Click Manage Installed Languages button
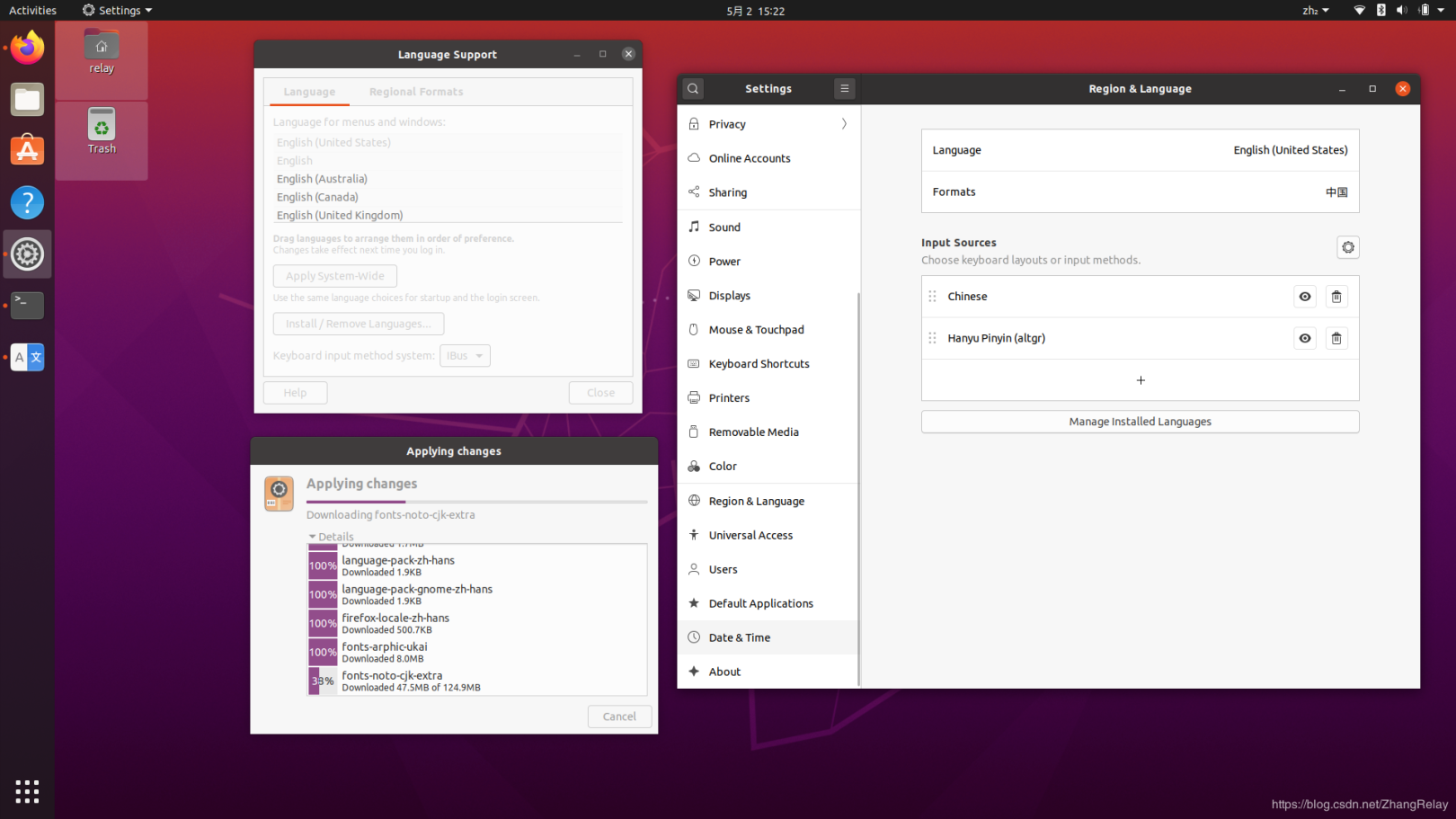1456x819 pixels. click(1140, 422)
